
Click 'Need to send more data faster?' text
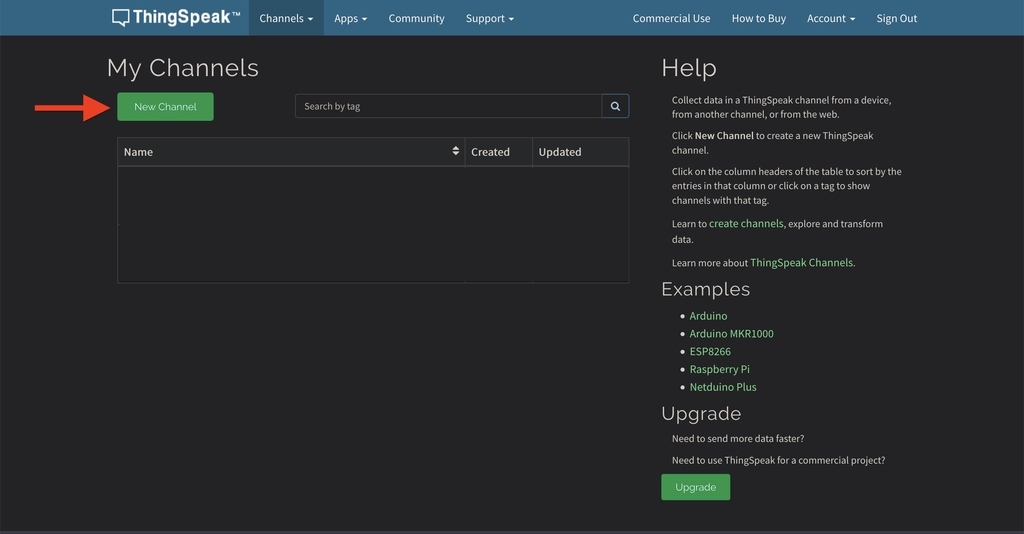[738, 439]
